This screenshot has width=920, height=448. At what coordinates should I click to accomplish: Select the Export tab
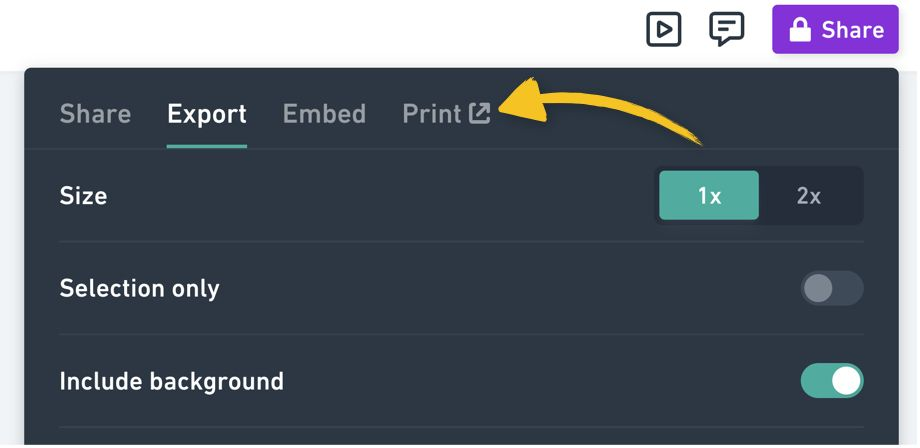click(x=207, y=114)
